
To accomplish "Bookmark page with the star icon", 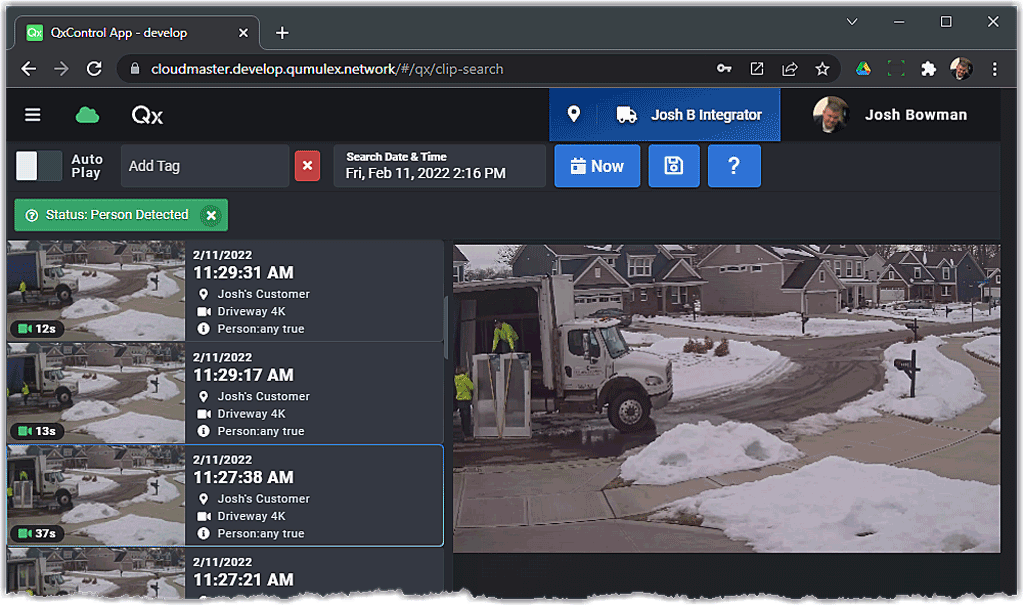I will (x=822, y=69).
